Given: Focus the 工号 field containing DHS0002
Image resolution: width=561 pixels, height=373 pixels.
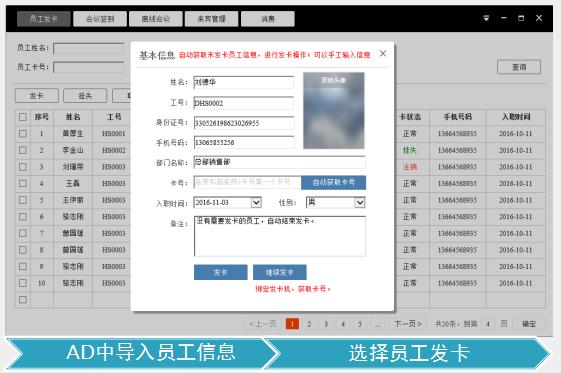Looking at the screenshot, I should point(244,103).
